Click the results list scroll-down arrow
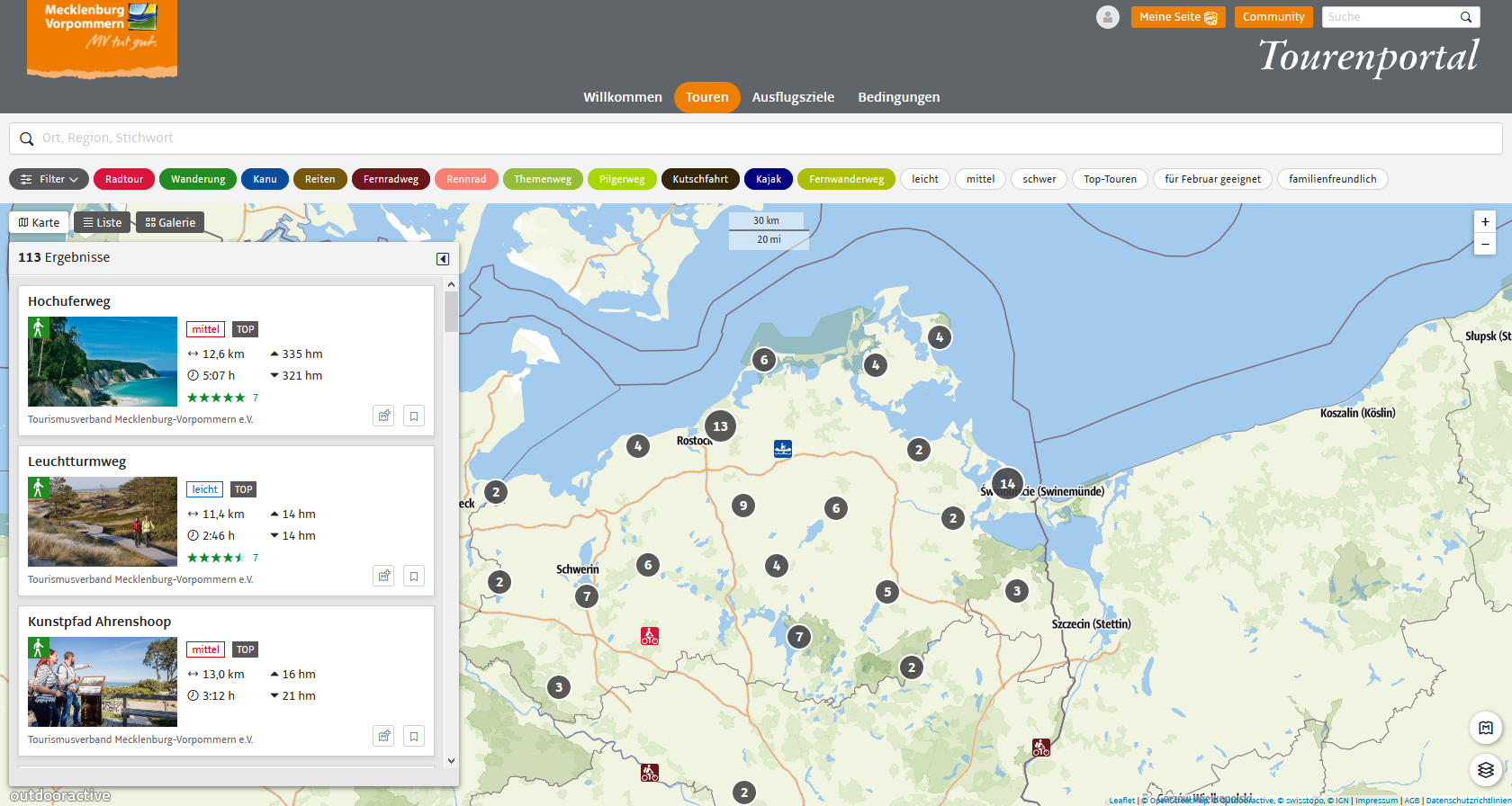Image resolution: width=1512 pixels, height=806 pixels. 451,761
